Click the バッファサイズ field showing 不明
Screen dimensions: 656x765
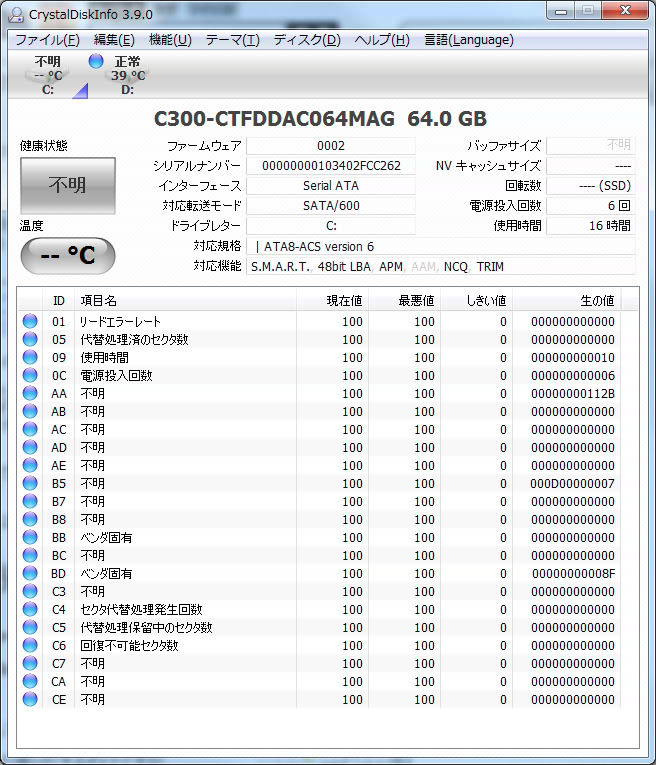[591, 145]
